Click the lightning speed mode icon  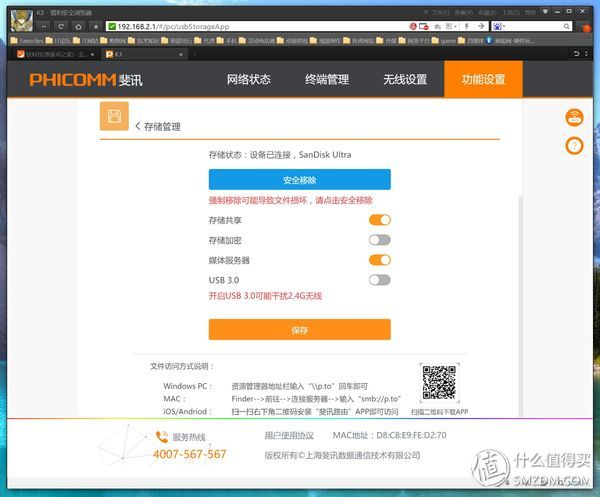point(467,26)
